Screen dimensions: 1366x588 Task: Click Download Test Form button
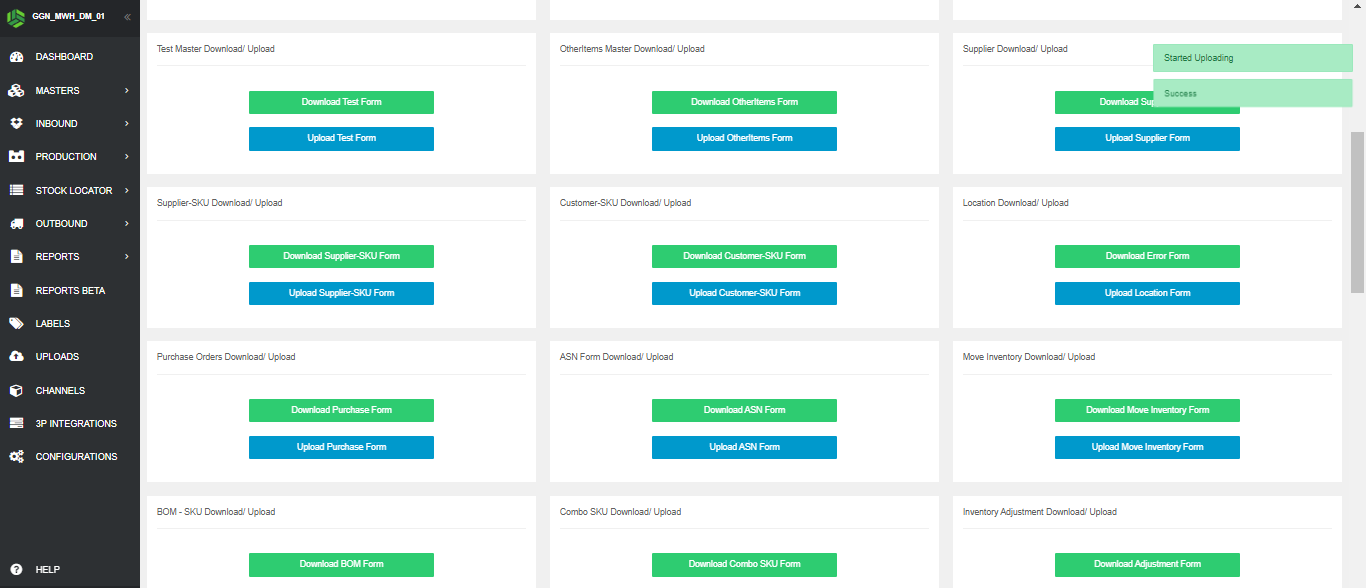tap(341, 102)
